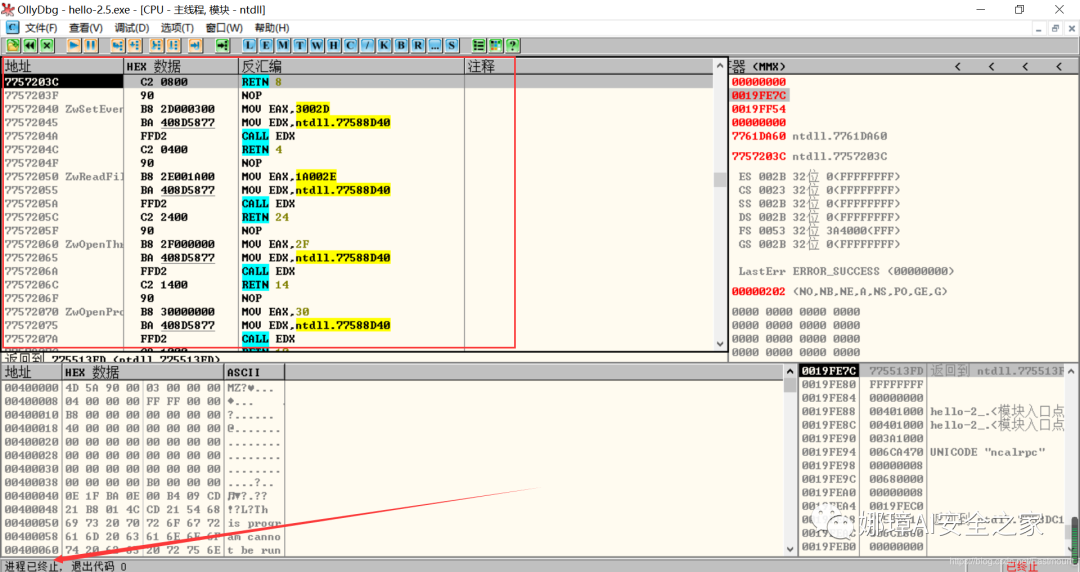
Task: Open the 查看(V) view menu
Action: (85, 28)
